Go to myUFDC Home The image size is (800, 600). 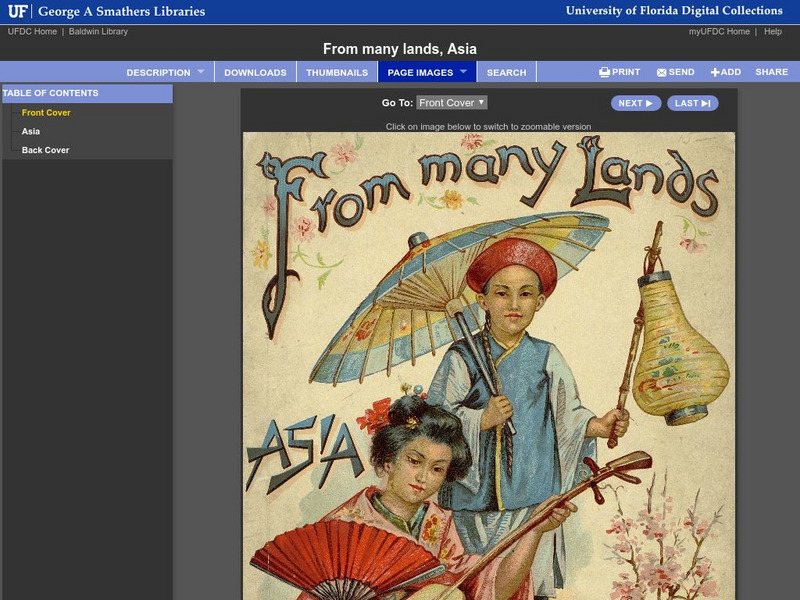tap(719, 32)
